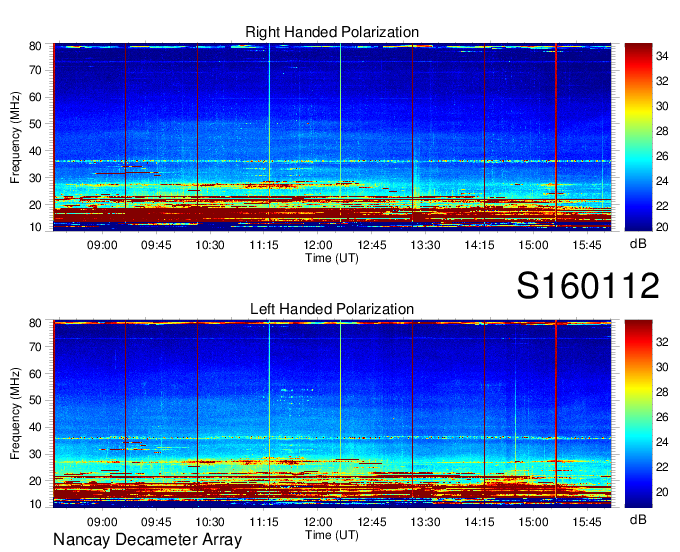Image resolution: width=680 pixels, height=552 pixels.
Task: Click the Right Handed Polarization spectrogram
Action: pyautogui.click(x=332, y=137)
